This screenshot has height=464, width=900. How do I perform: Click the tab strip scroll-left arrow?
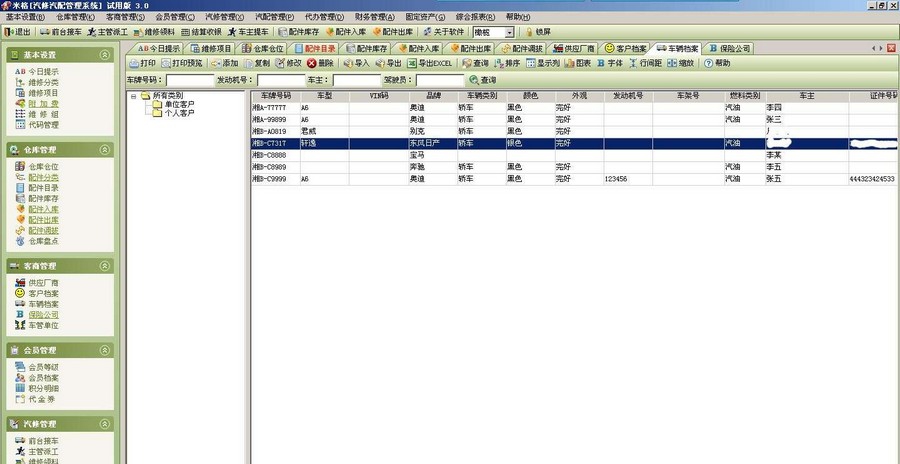tap(874, 48)
